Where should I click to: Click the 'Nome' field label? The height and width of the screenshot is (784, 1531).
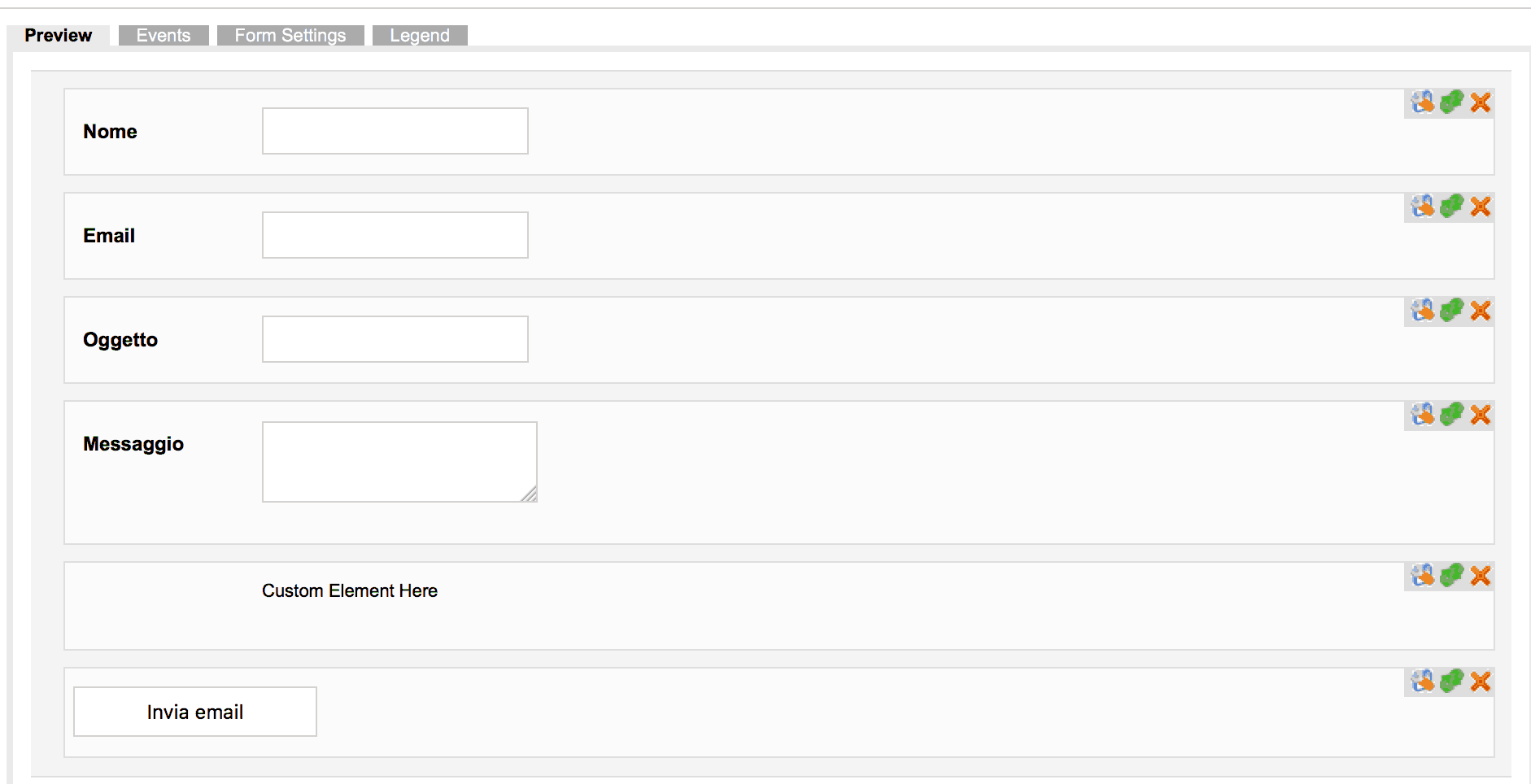point(110,132)
